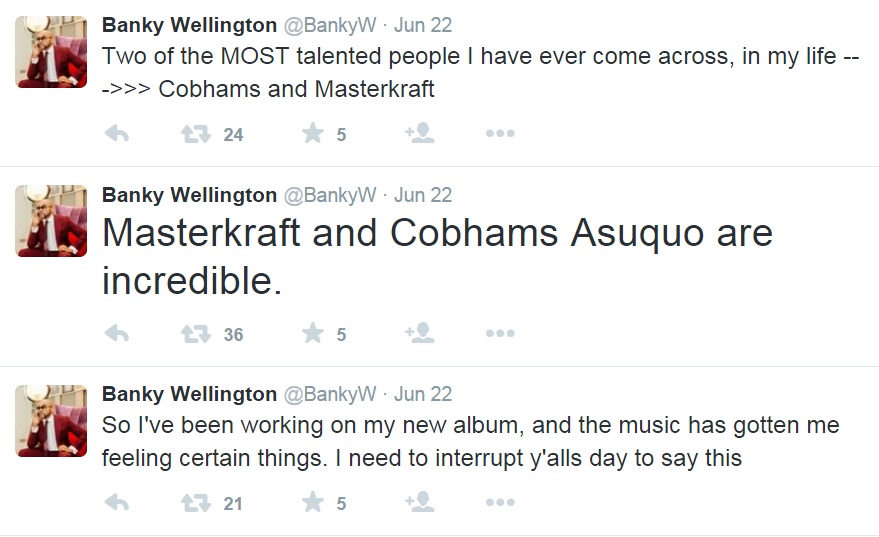Reply to the 'new album' tweet
The image size is (879, 537).
click(117, 503)
